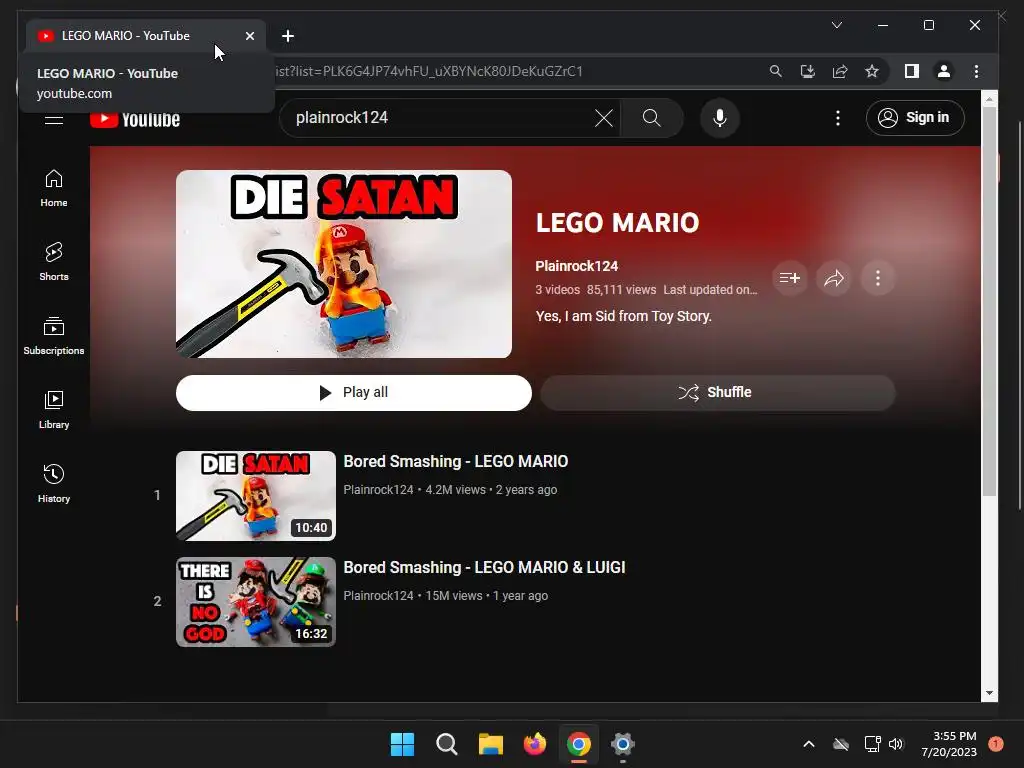Click scrollbar down arrow

tap(989, 693)
